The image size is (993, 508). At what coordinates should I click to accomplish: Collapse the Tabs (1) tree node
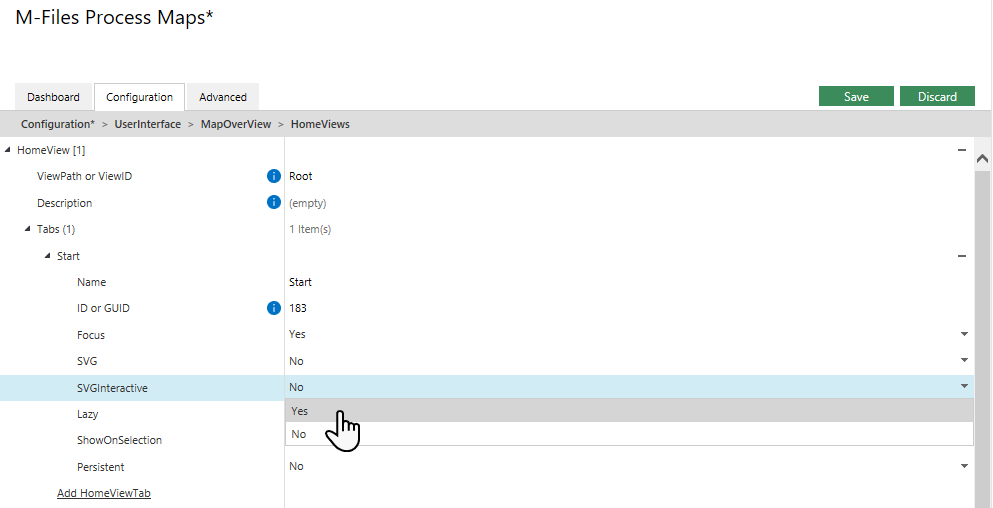(28, 229)
